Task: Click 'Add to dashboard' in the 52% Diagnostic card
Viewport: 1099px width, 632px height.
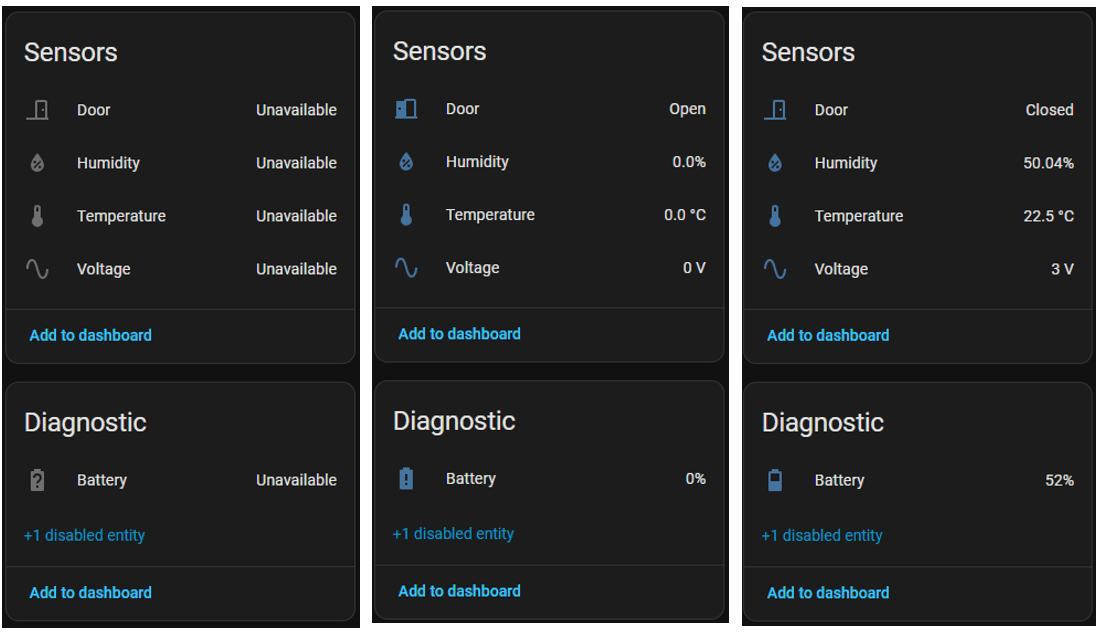Action: [x=828, y=592]
